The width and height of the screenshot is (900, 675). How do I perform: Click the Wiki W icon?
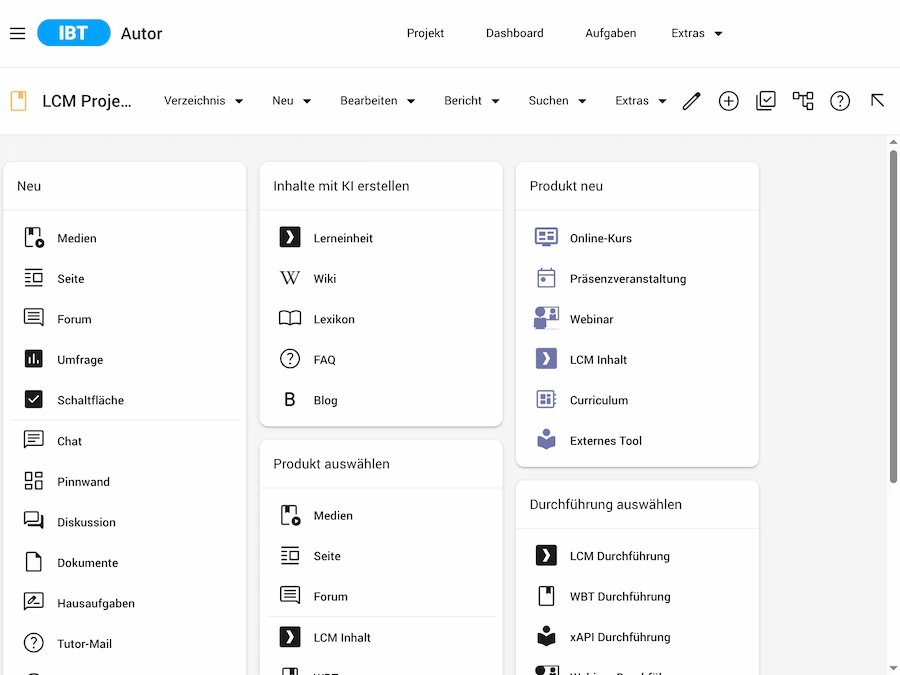(x=290, y=278)
